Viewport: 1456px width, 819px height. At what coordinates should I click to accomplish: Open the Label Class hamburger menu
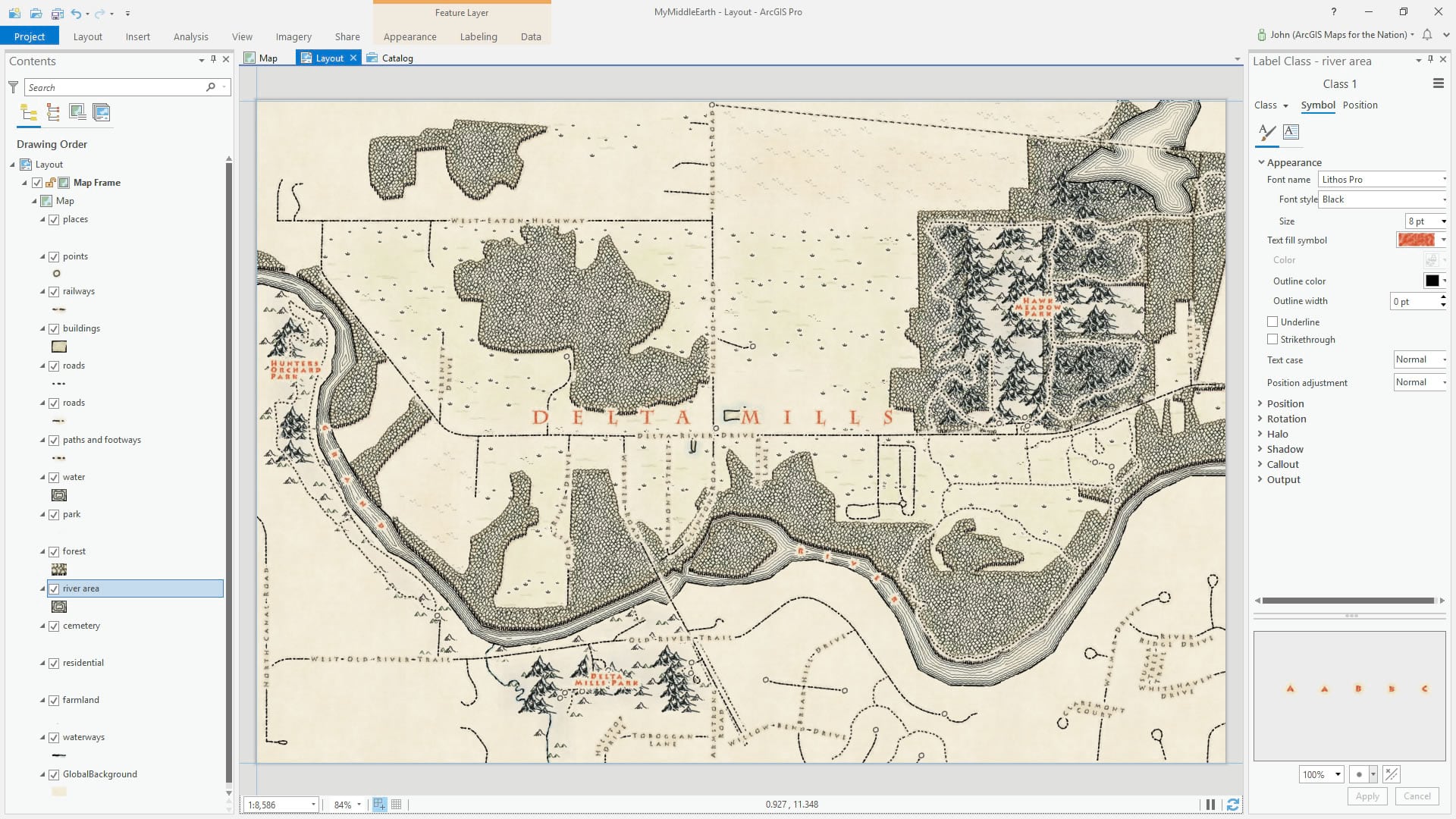pyautogui.click(x=1438, y=84)
